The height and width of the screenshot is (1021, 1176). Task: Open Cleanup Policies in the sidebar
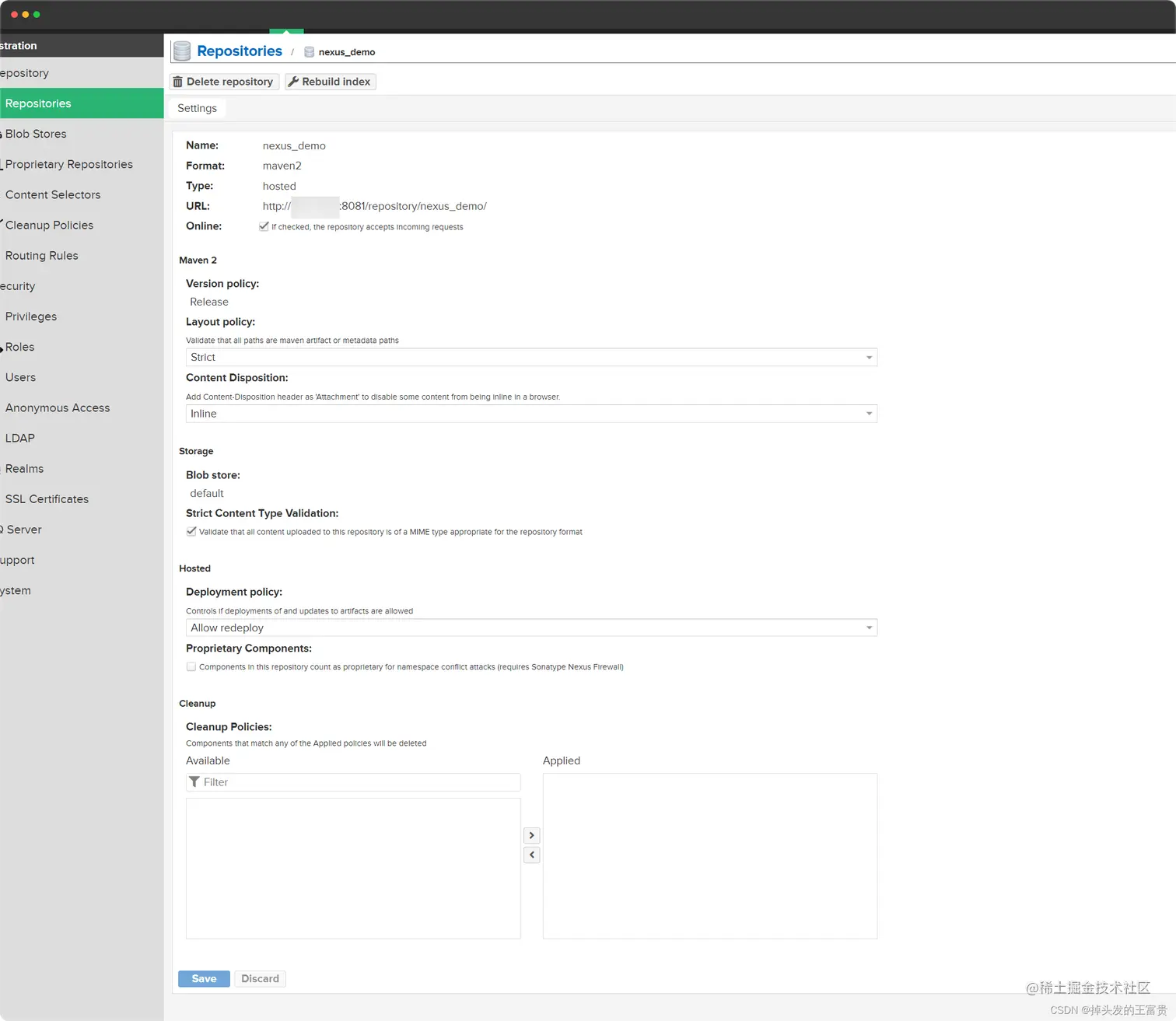pyautogui.click(x=82, y=225)
